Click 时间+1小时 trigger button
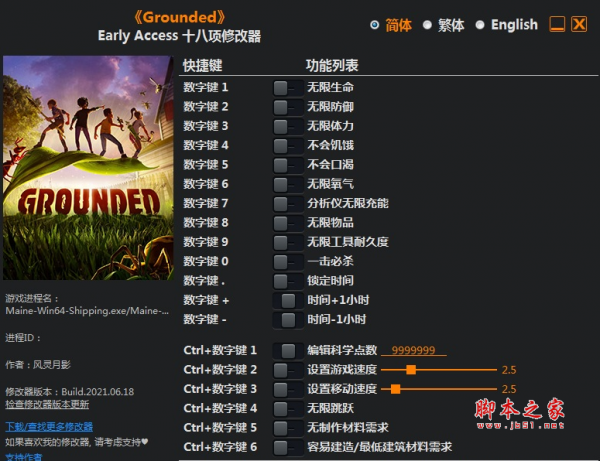 click(x=288, y=300)
